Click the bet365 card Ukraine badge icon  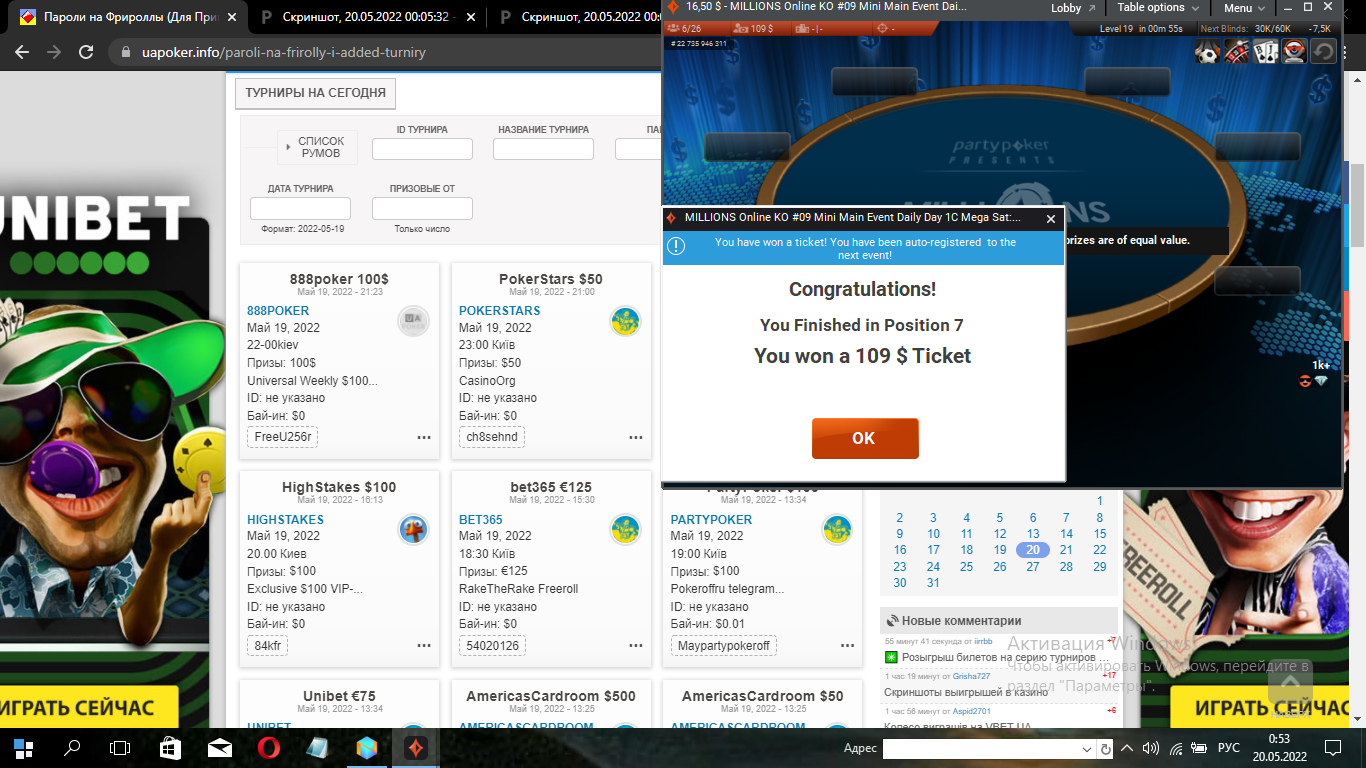click(625, 530)
